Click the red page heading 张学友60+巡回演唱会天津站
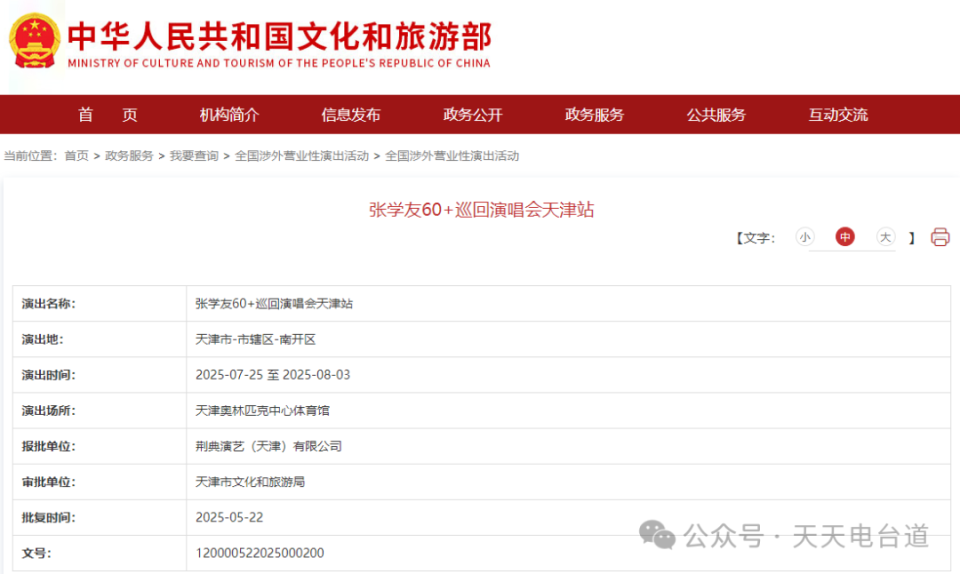Image resolution: width=960 pixels, height=574 pixels. [x=481, y=210]
